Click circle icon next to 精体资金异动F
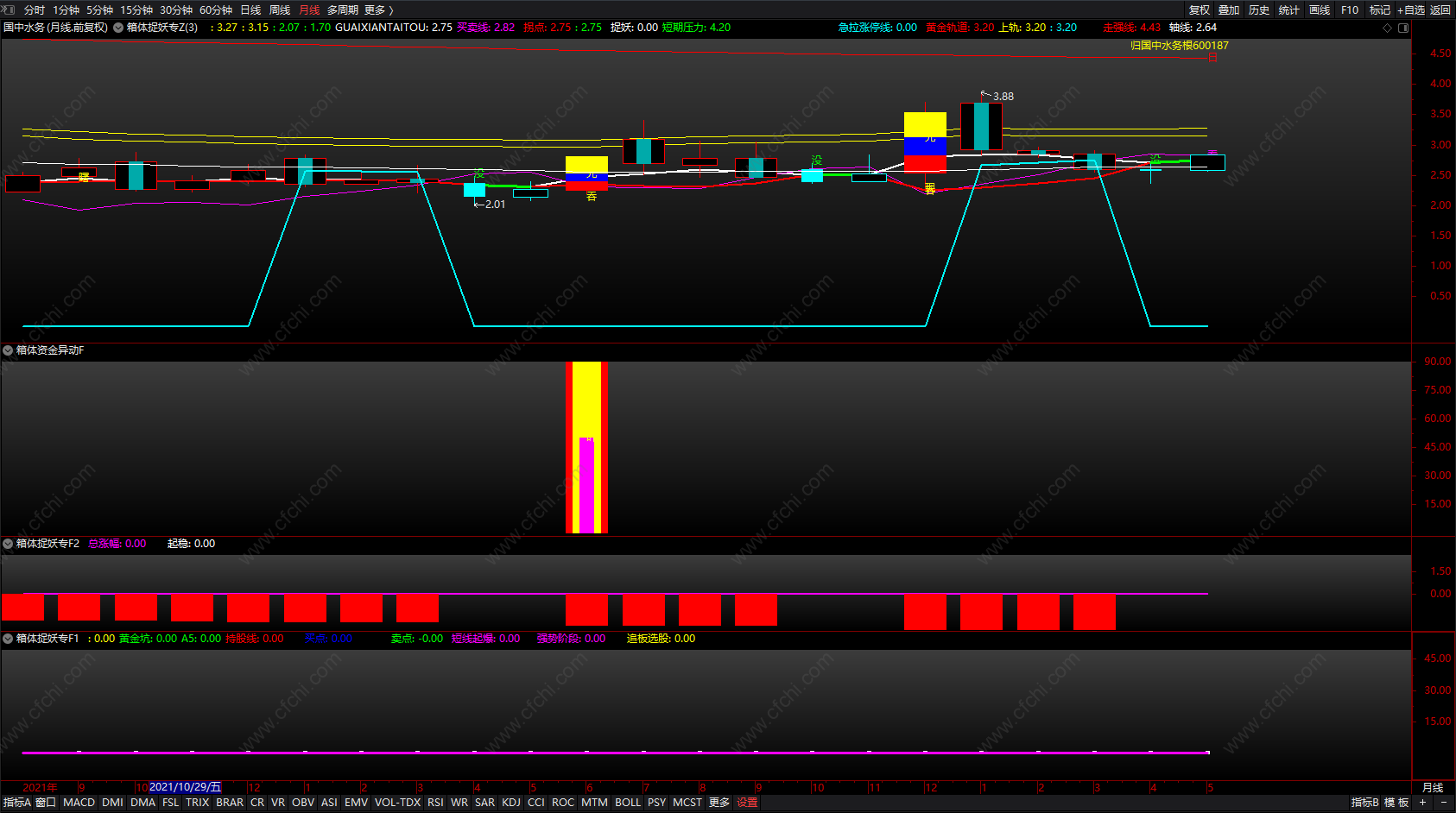Viewport: 1456px width, 813px height. pos(8,350)
